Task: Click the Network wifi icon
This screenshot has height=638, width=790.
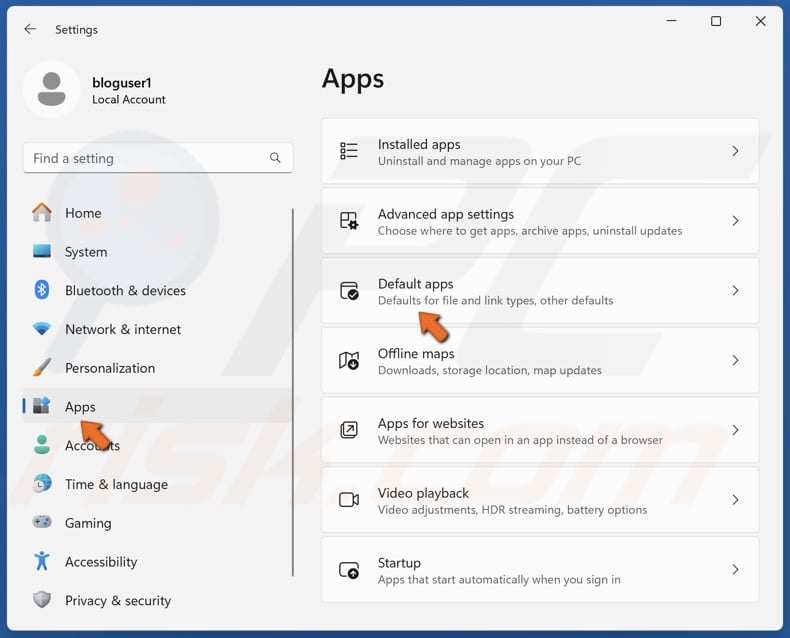Action: pyautogui.click(x=42, y=329)
